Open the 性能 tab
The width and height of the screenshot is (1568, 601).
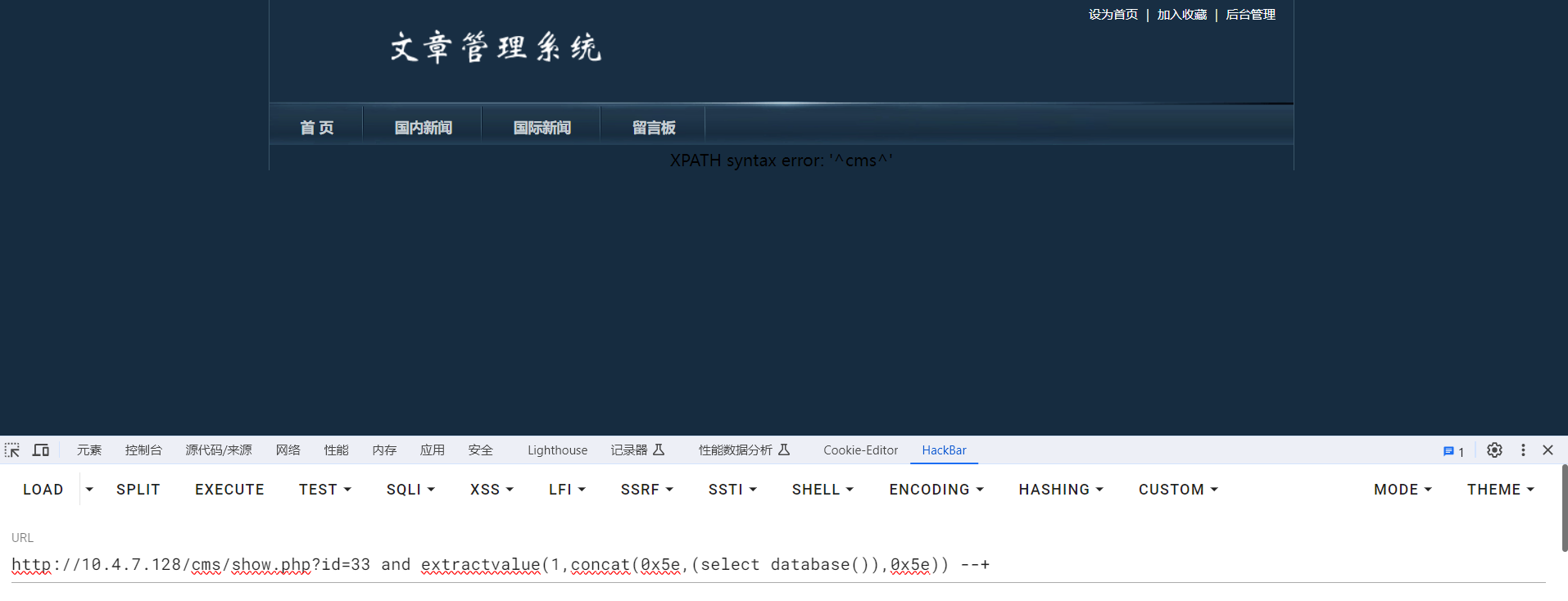336,450
